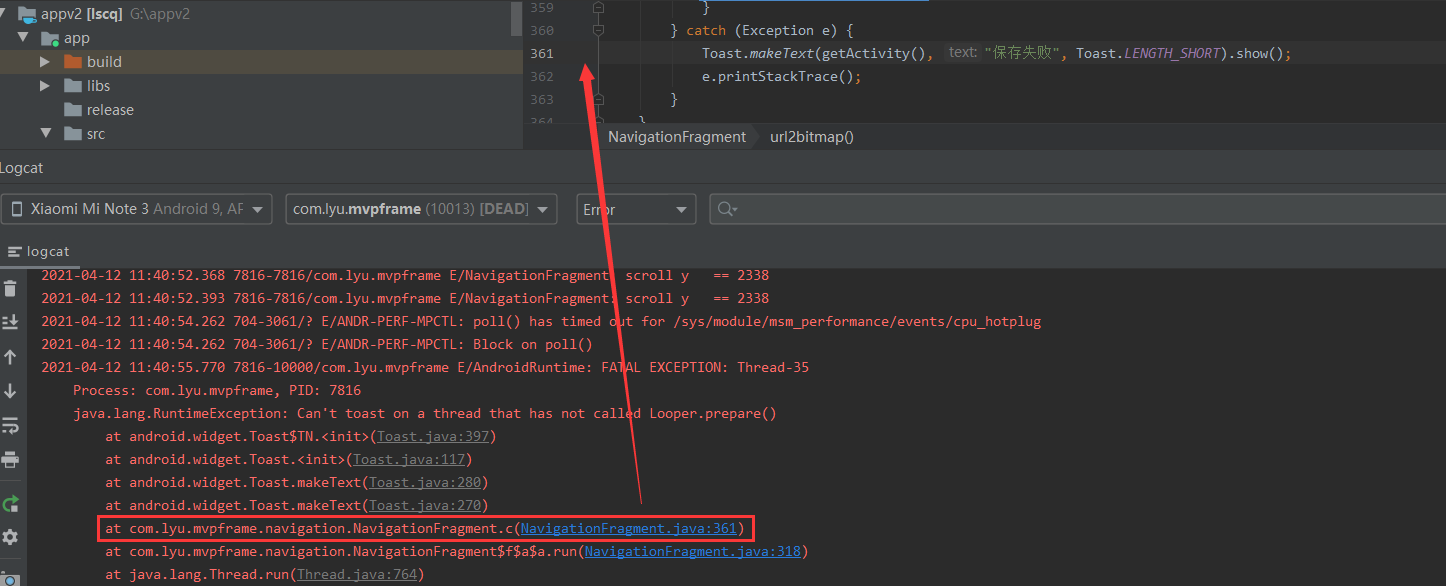This screenshot has height=586, width=1446.
Task: Click the FATAL EXCEPTION: Thread-35 log line
Action: point(425,367)
